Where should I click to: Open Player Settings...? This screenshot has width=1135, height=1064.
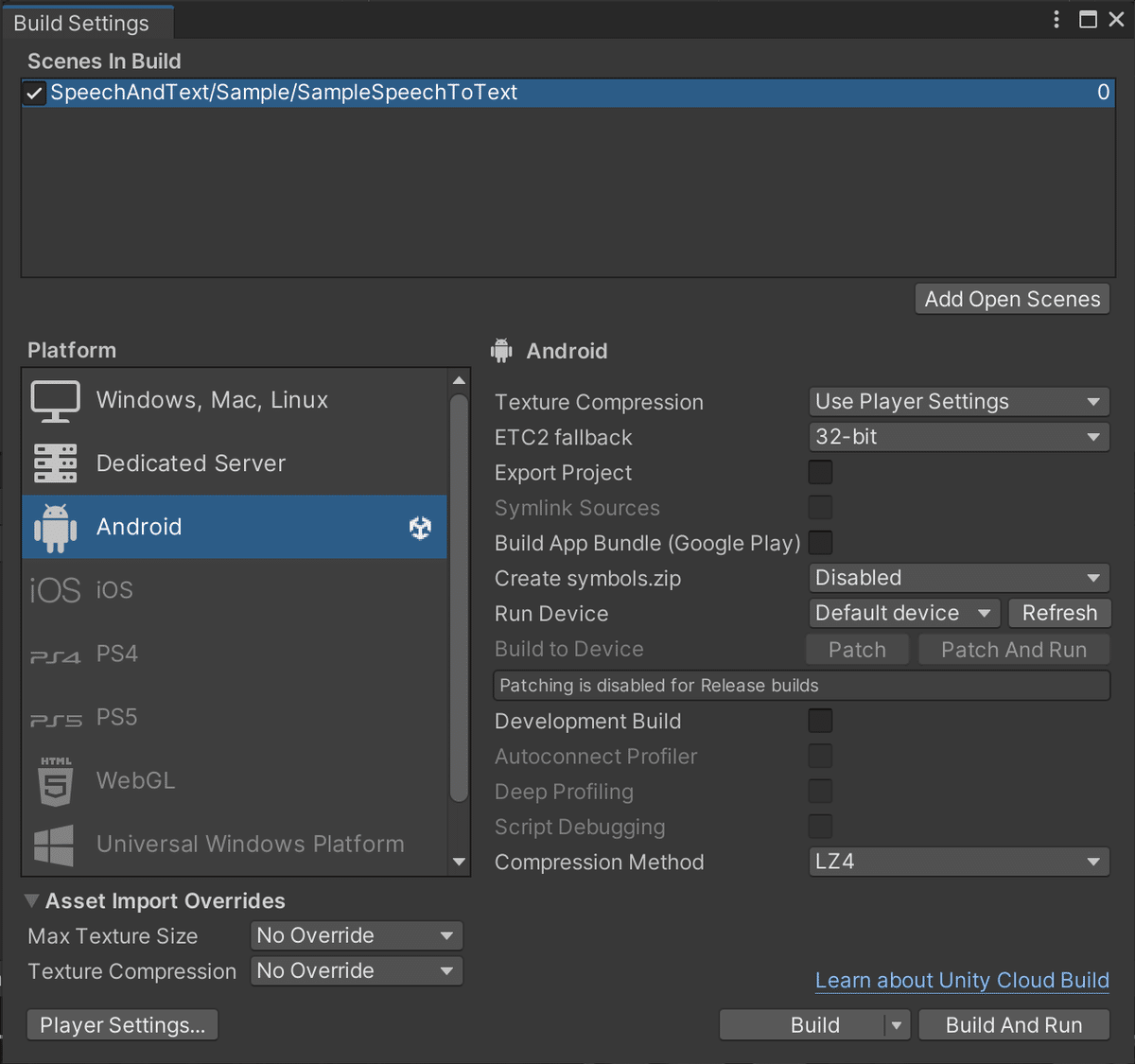click(x=123, y=1025)
